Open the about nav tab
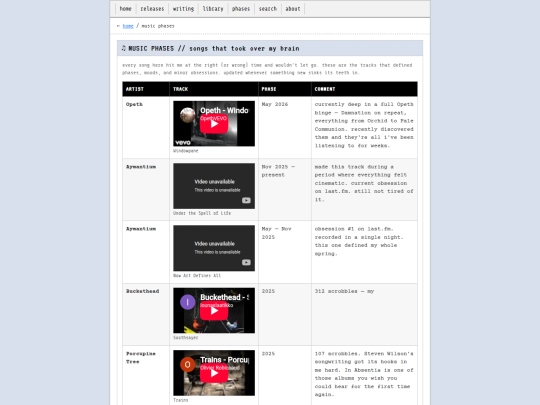The height and width of the screenshot is (405, 540). point(293,9)
